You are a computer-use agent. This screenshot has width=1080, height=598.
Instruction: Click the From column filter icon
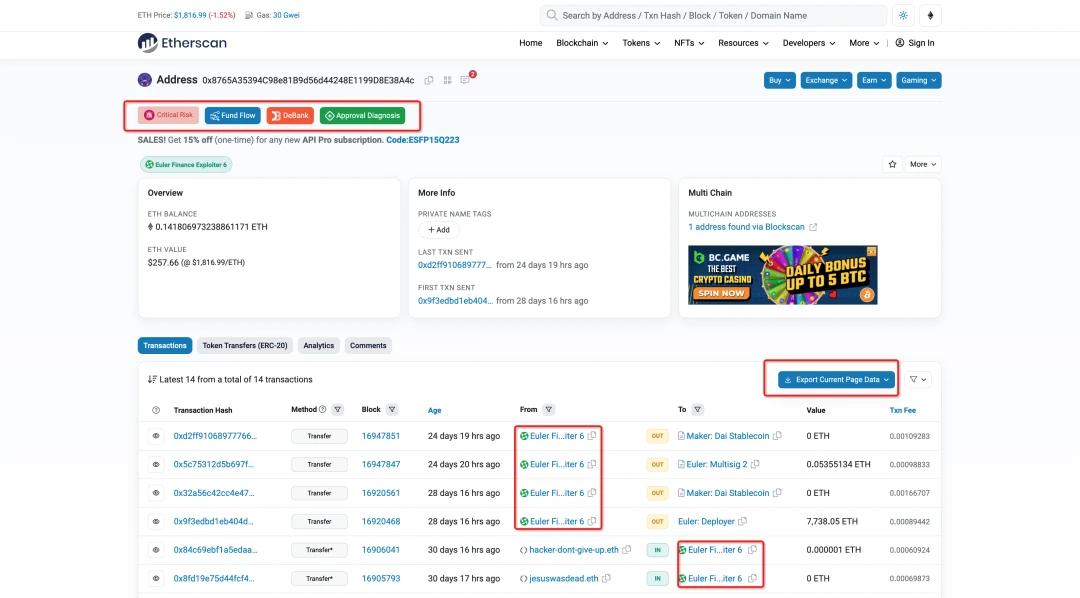pyautogui.click(x=549, y=409)
